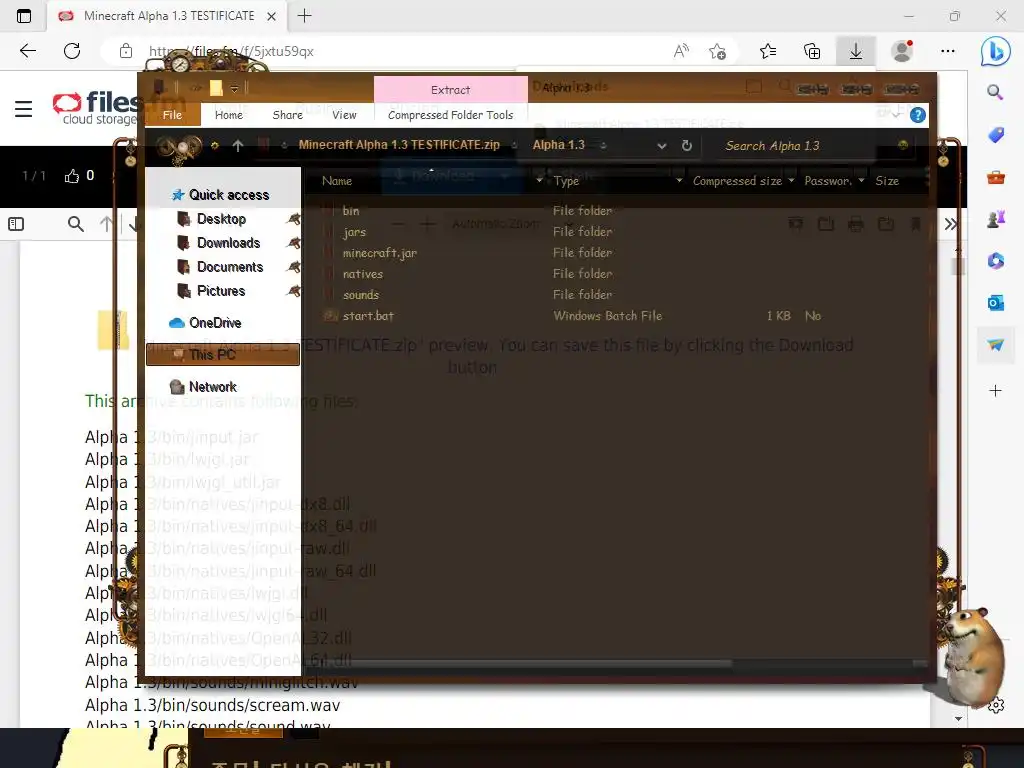
Task: Open Explorer help question mark icon
Action: (x=918, y=116)
